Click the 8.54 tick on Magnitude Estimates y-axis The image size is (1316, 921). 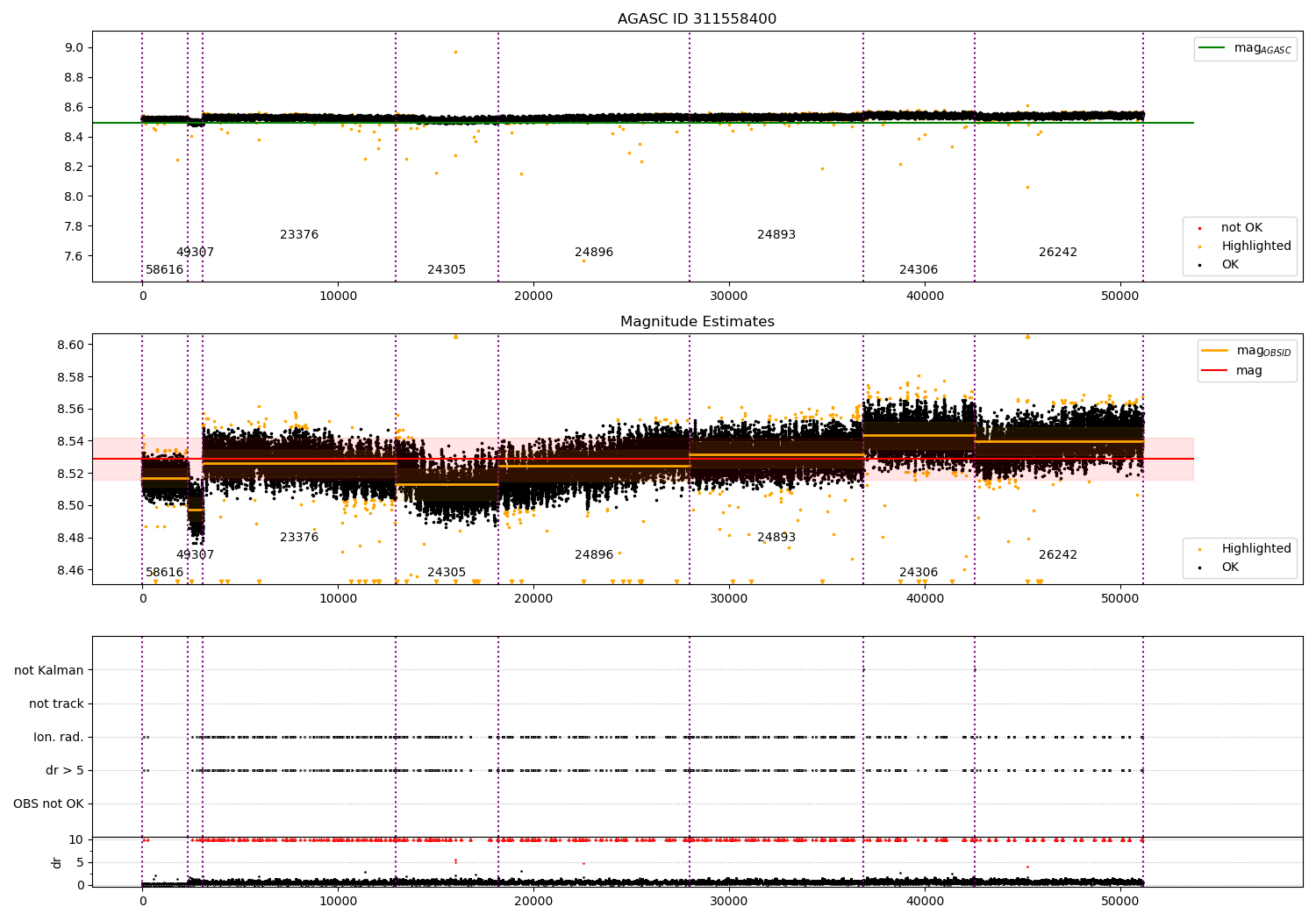pyautogui.click(x=71, y=442)
